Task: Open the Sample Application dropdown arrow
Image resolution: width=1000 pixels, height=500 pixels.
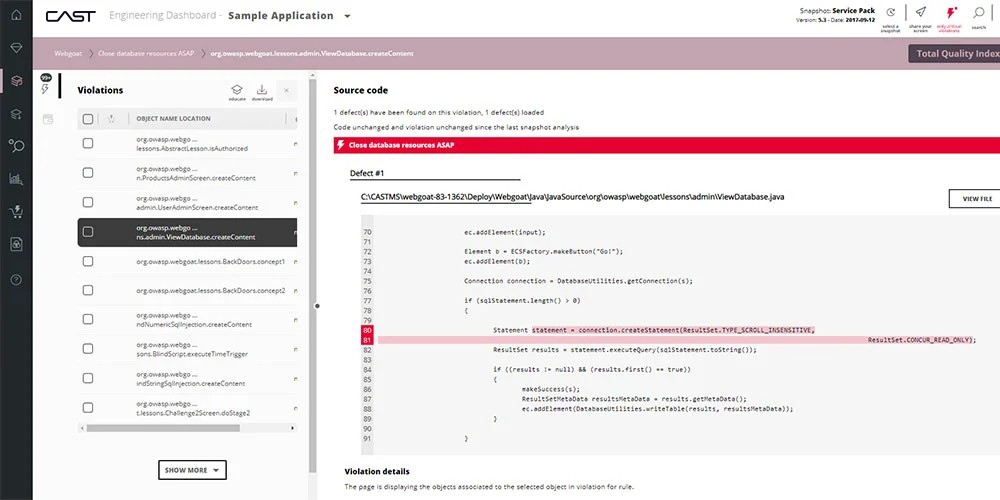Action: (347, 17)
